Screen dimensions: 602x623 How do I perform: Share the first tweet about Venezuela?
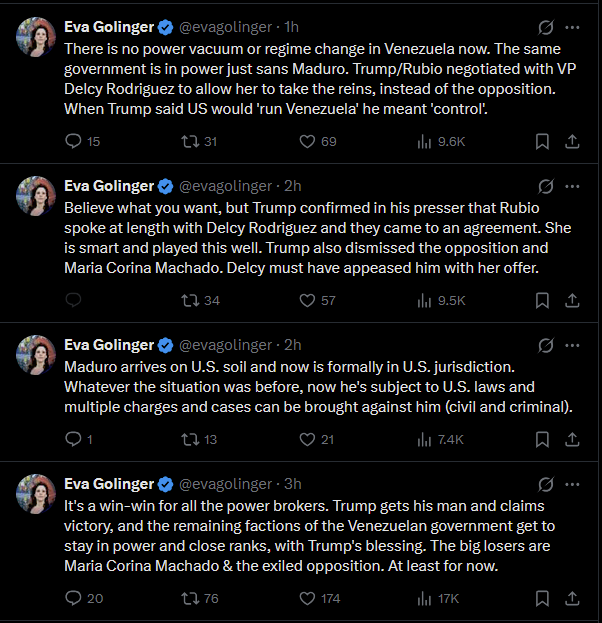(572, 141)
